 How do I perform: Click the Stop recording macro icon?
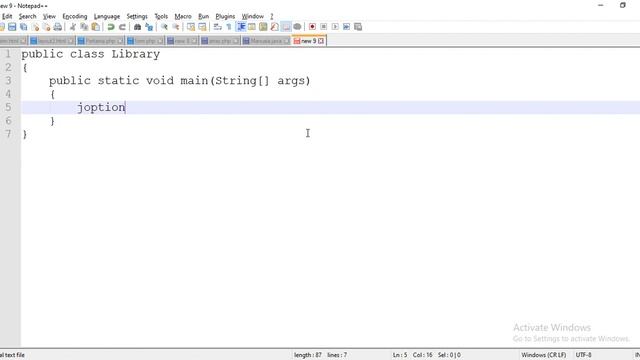tap(324, 27)
